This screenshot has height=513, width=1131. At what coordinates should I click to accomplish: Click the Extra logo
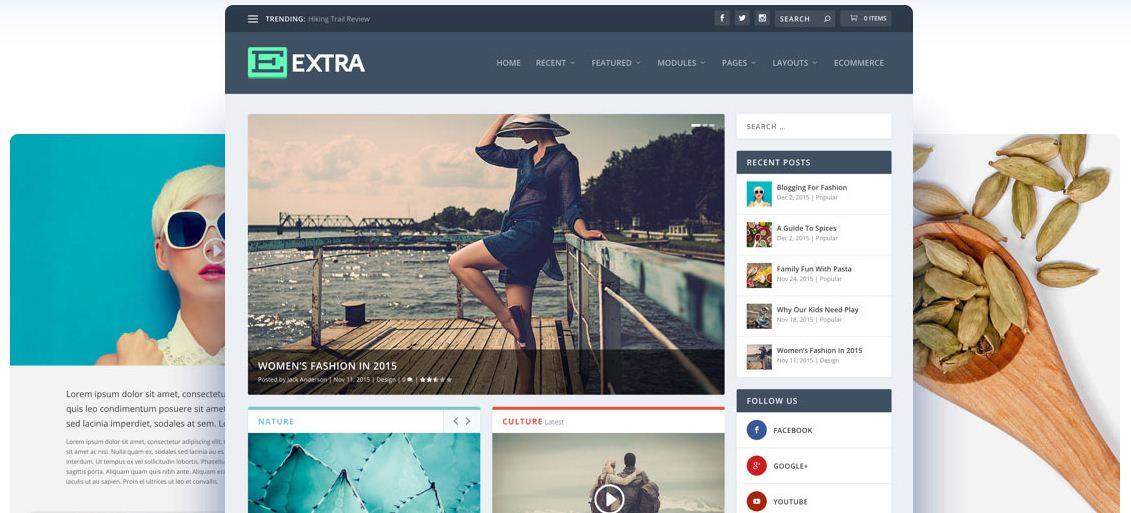tap(306, 63)
